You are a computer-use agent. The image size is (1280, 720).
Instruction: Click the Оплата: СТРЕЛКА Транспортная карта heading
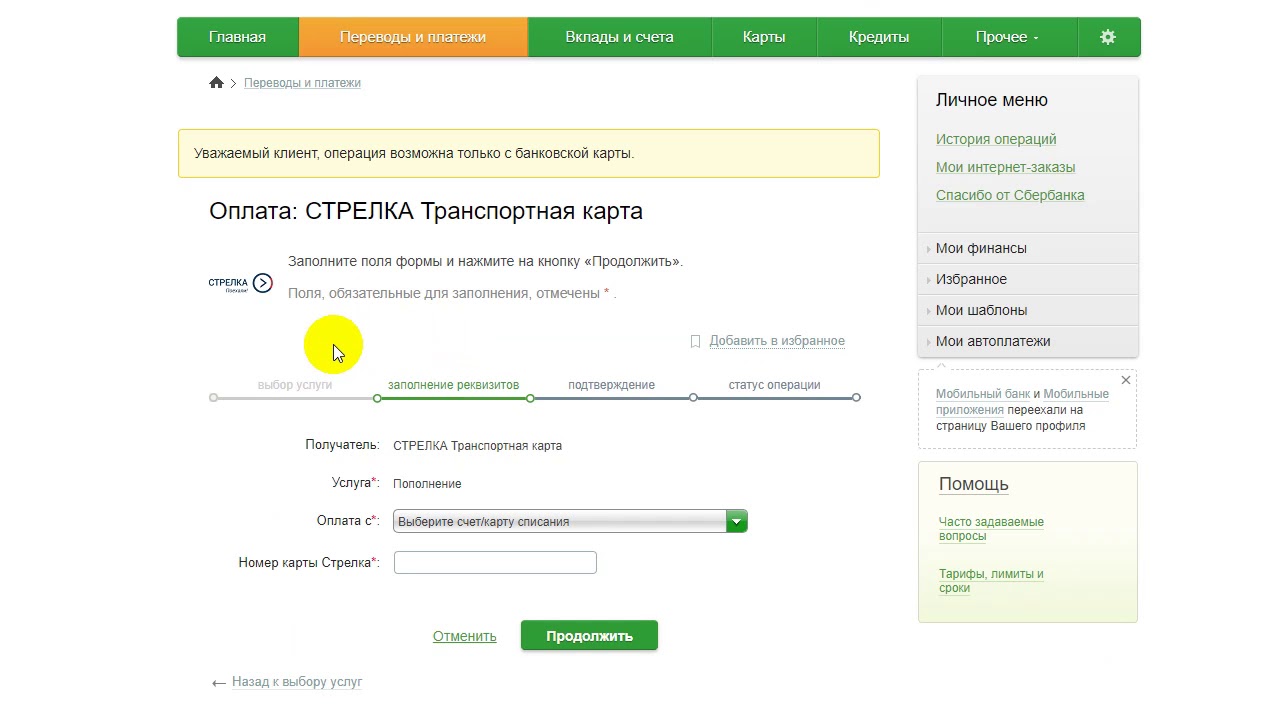point(426,211)
